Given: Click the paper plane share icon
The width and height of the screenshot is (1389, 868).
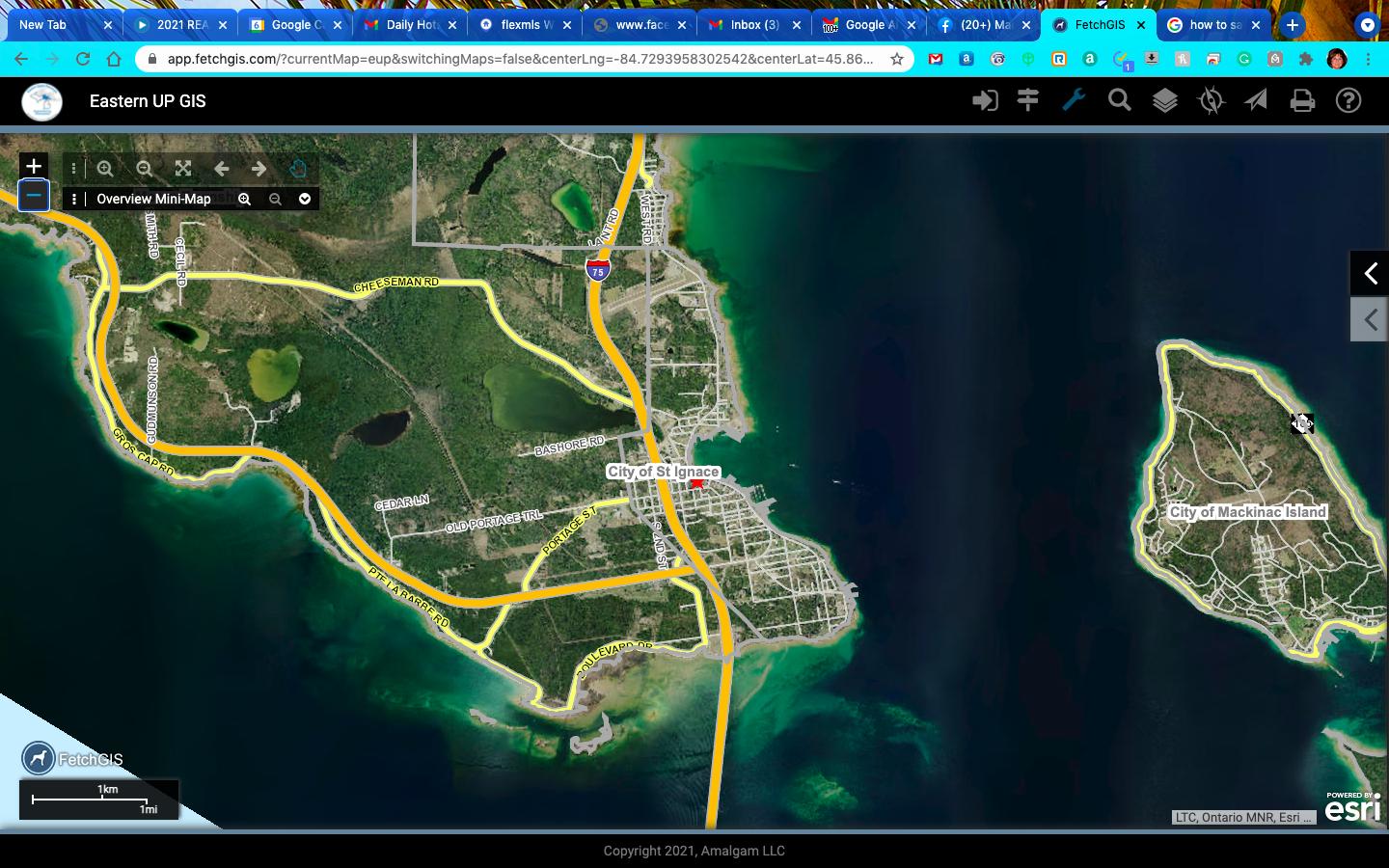Looking at the screenshot, I should tap(1256, 100).
